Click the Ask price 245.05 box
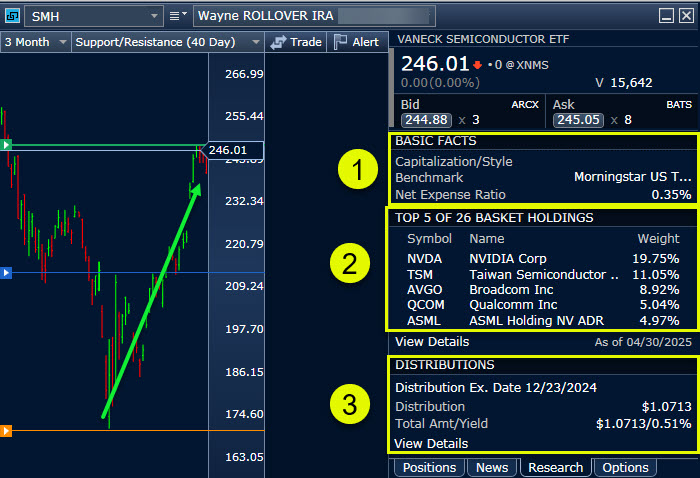Image resolution: width=700 pixels, height=478 pixels. tap(576, 120)
